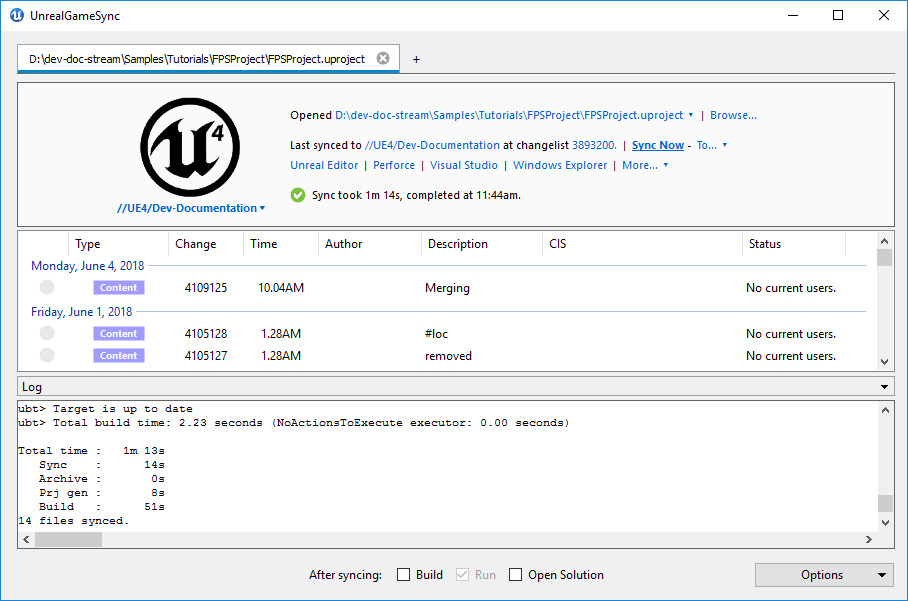Screen dimensions: 908x601
Task: Add a new tab with plus button
Action: [416, 59]
